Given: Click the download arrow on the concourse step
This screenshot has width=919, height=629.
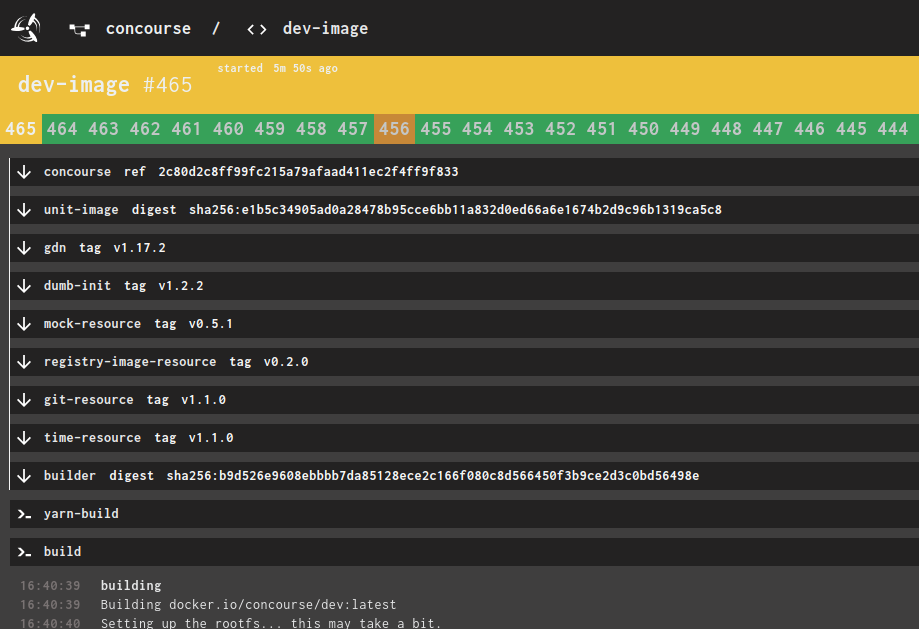Looking at the screenshot, I should [x=24, y=171].
